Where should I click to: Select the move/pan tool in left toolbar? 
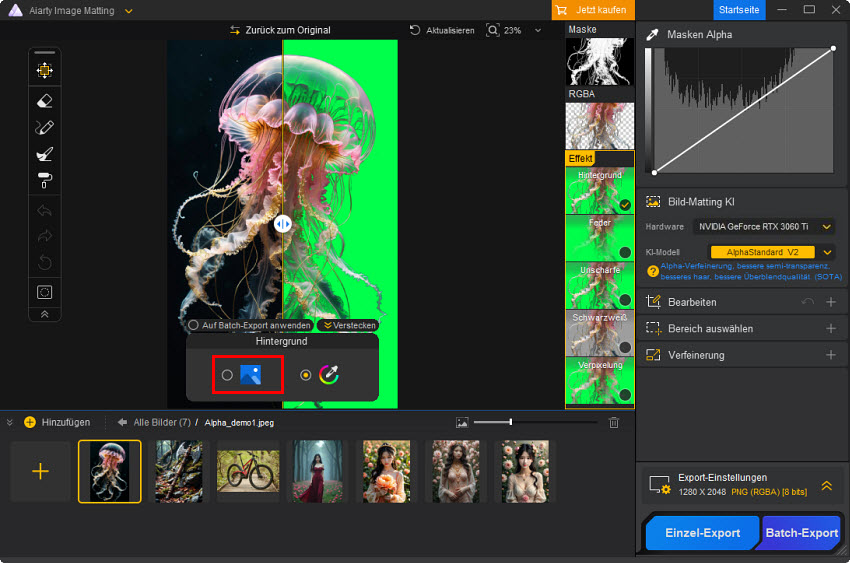point(44,70)
